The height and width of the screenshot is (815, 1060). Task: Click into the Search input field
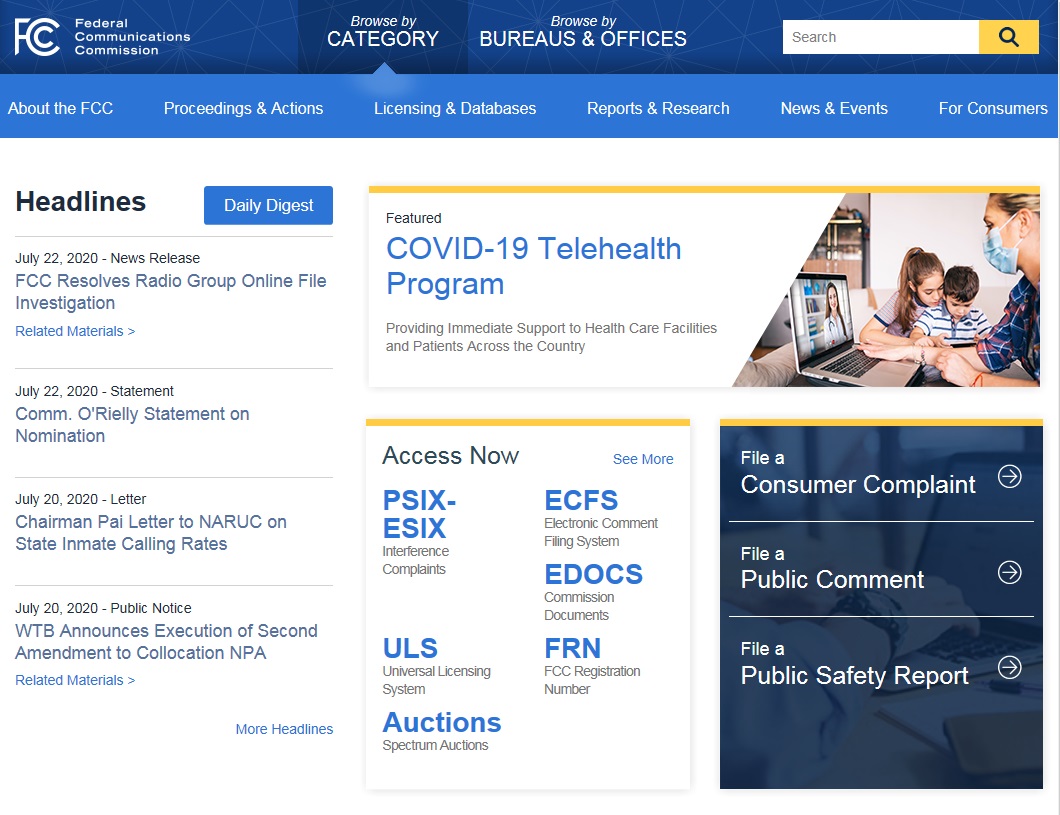tap(881, 36)
